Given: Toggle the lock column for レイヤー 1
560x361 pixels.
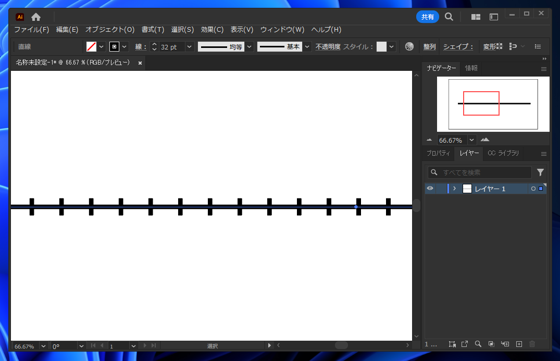Looking at the screenshot, I should [x=441, y=189].
